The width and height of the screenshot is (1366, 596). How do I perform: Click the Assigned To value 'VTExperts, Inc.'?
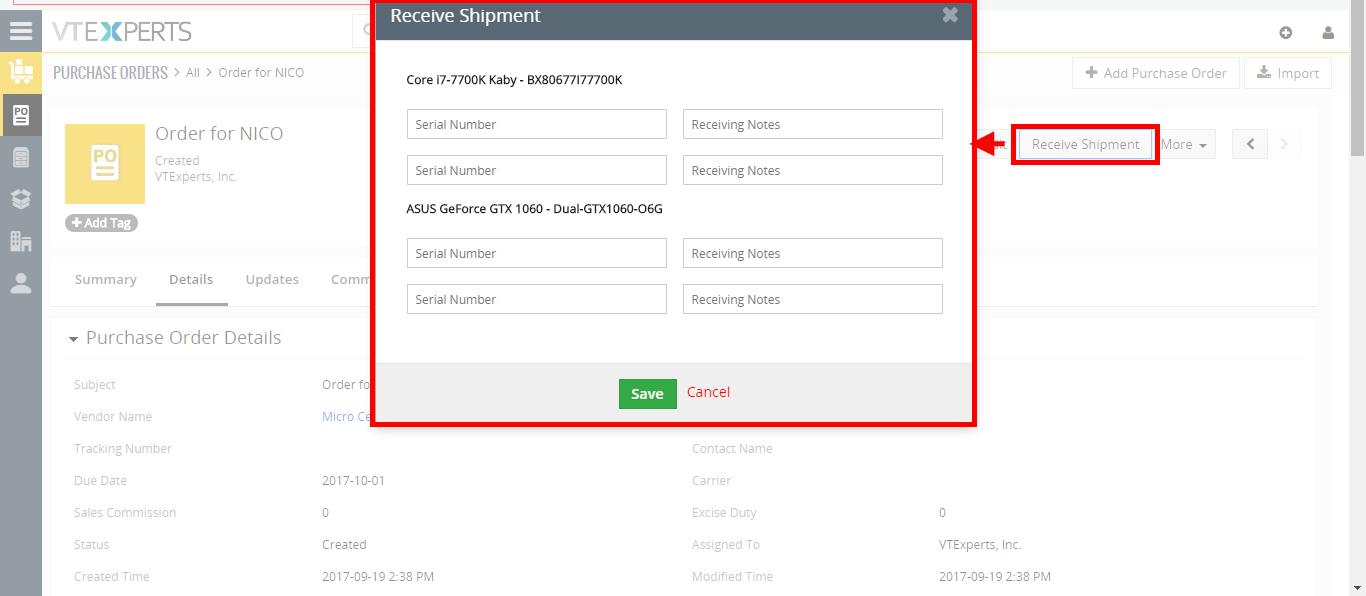tap(980, 545)
